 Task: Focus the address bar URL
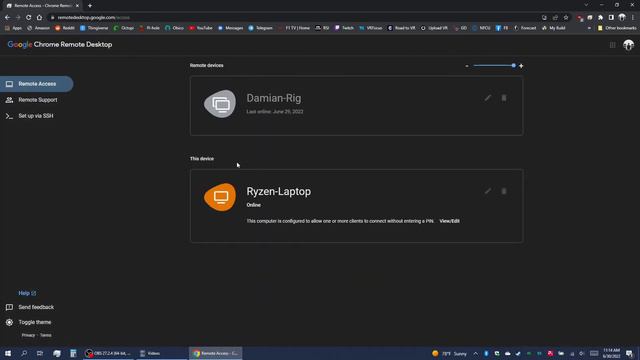[93, 18]
